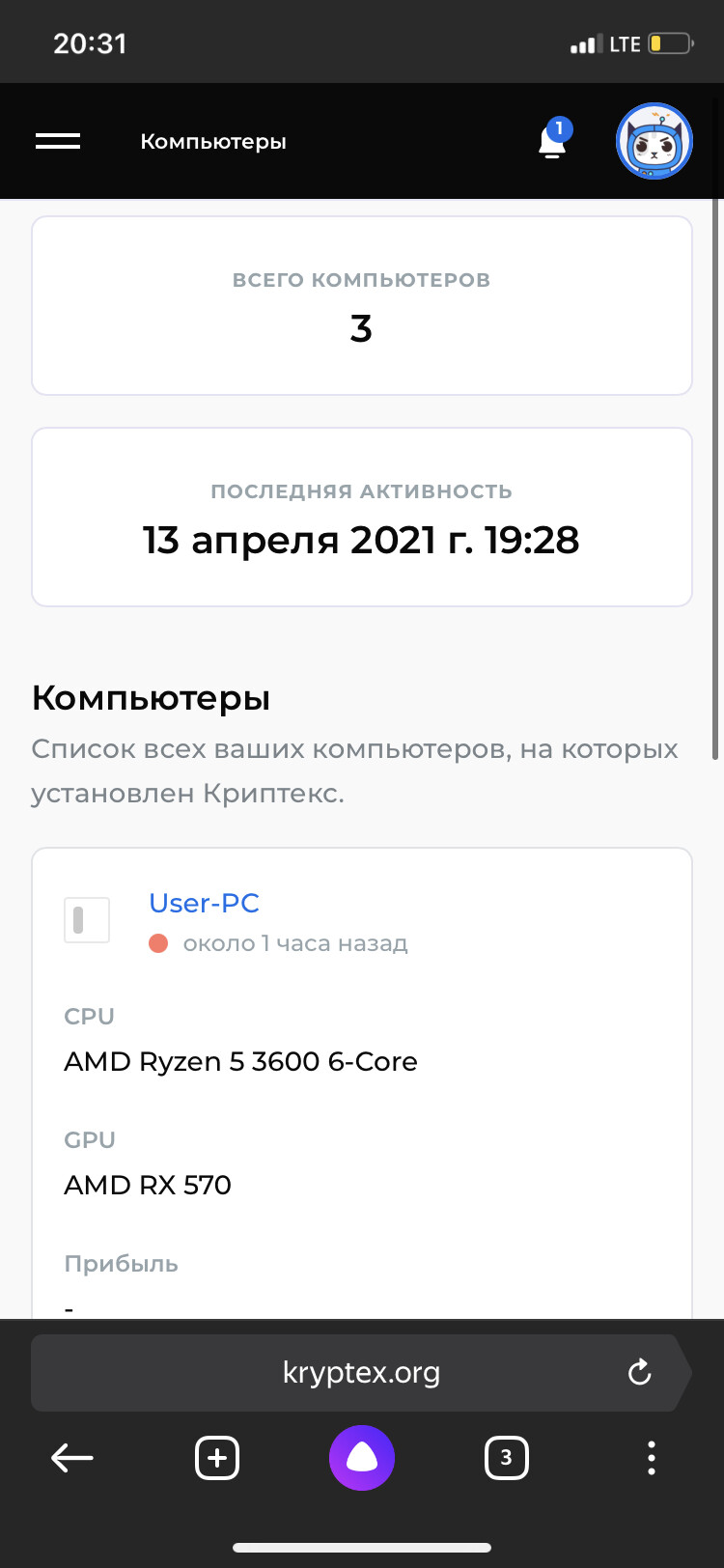Viewport: 724px width, 1568px height.
Task: Open the notifications bell
Action: coord(552,141)
